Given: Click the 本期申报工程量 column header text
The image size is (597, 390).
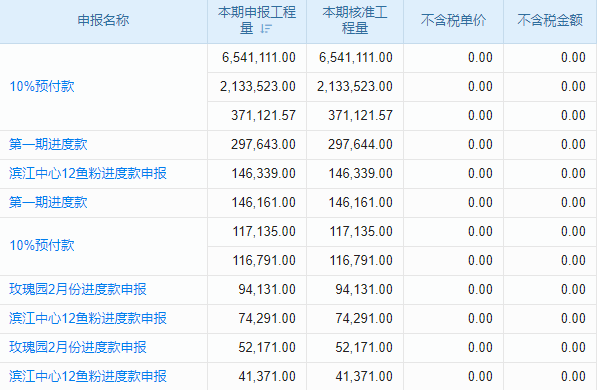Looking at the screenshot, I should pyautogui.click(x=257, y=20).
